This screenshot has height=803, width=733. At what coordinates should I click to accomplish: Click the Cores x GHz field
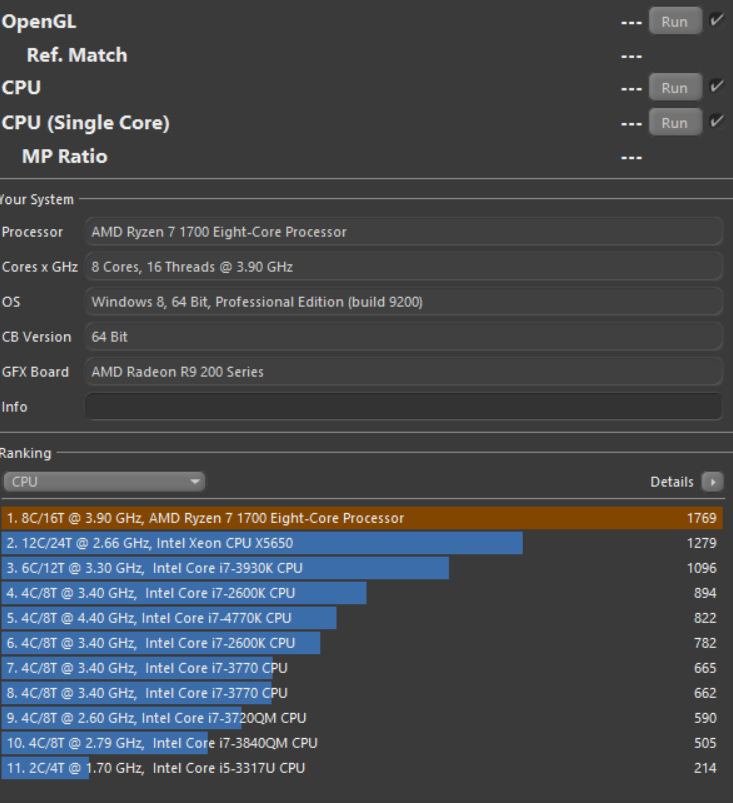pos(404,267)
